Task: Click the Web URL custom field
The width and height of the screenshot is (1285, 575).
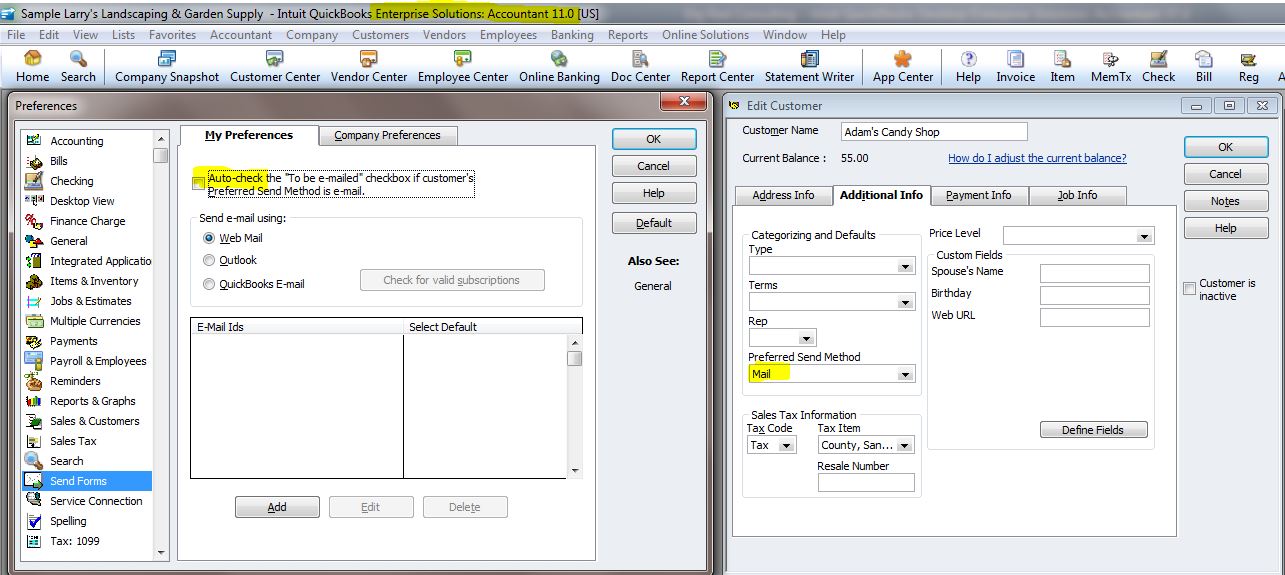Action: [1095, 317]
